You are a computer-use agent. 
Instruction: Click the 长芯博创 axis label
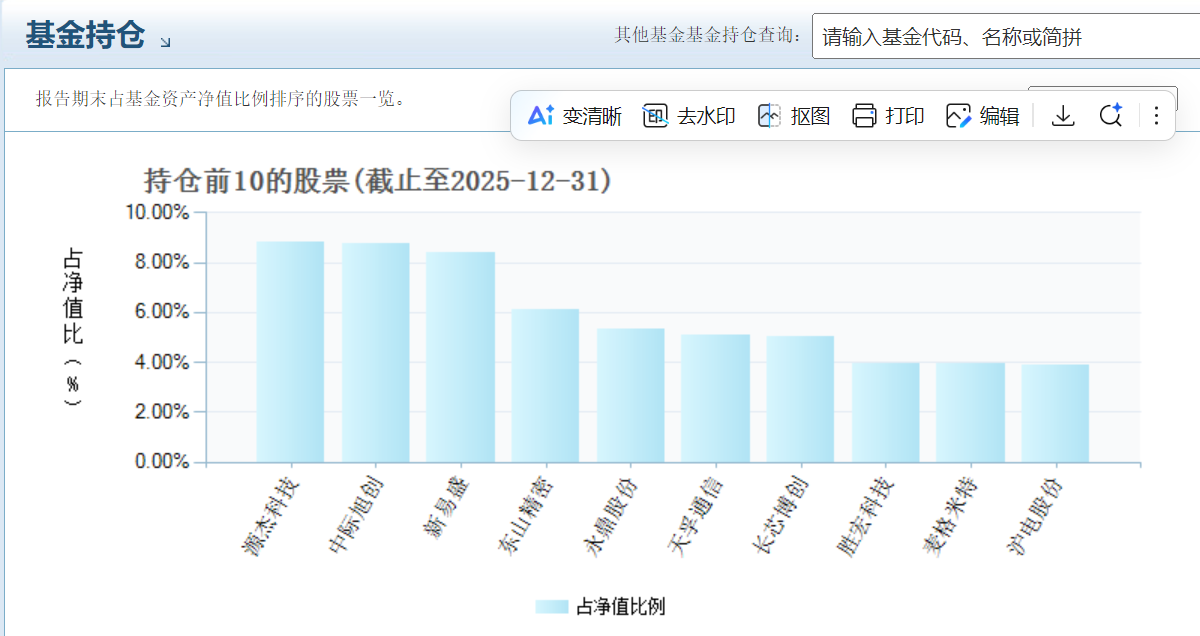[780, 516]
